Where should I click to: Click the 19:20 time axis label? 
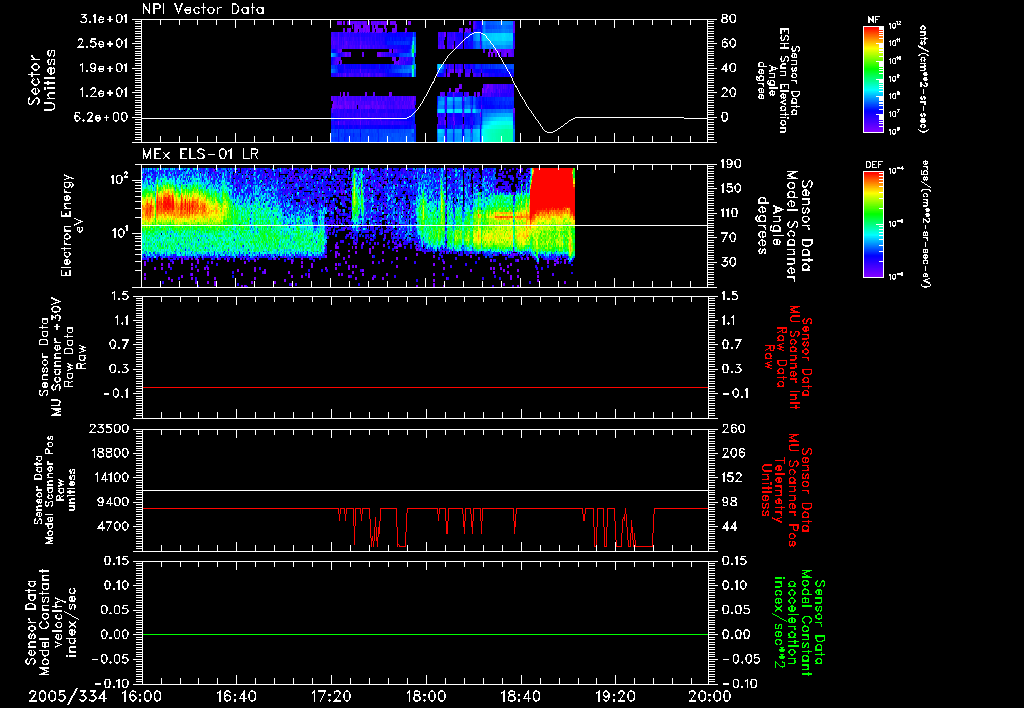coord(615,697)
